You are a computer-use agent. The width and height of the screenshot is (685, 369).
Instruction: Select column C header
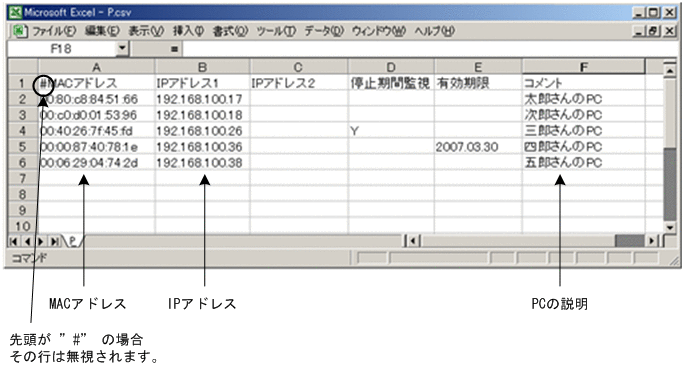(298, 67)
